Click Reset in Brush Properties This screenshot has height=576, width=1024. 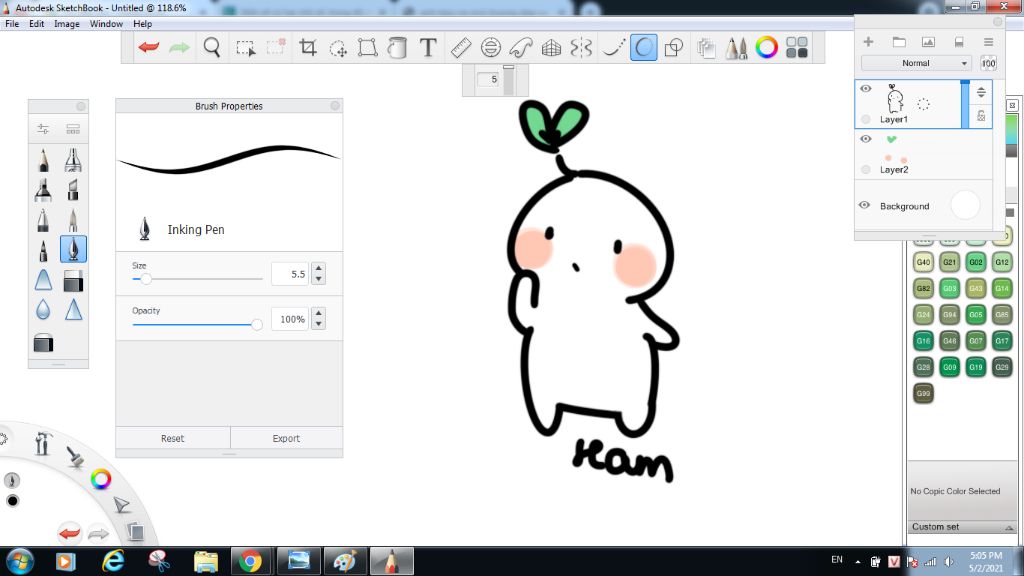coord(172,438)
